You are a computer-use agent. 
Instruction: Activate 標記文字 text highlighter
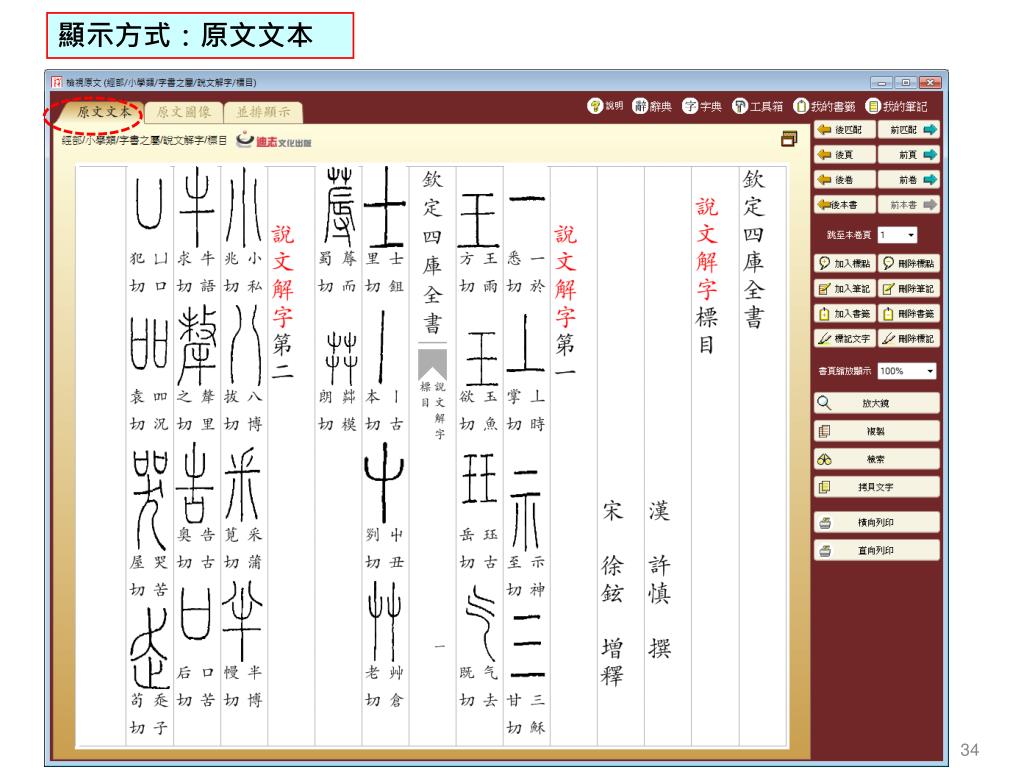(844, 339)
